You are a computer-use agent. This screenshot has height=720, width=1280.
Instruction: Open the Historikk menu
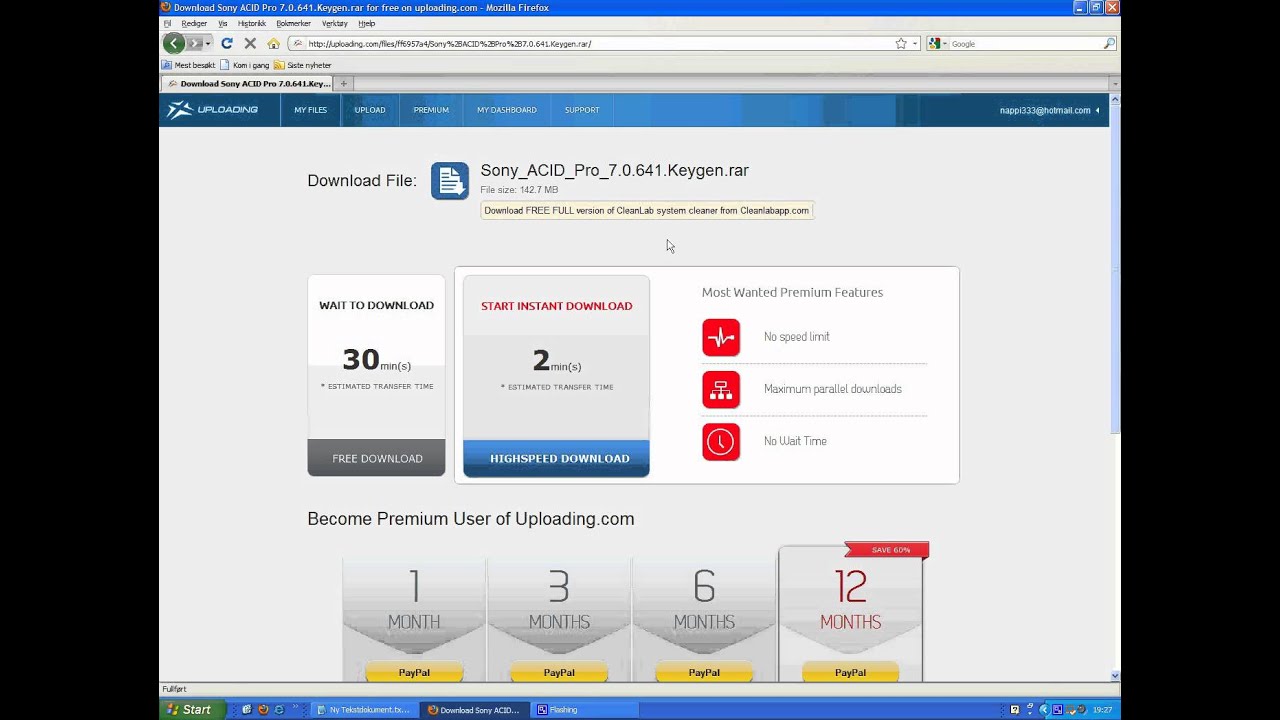tap(252, 23)
